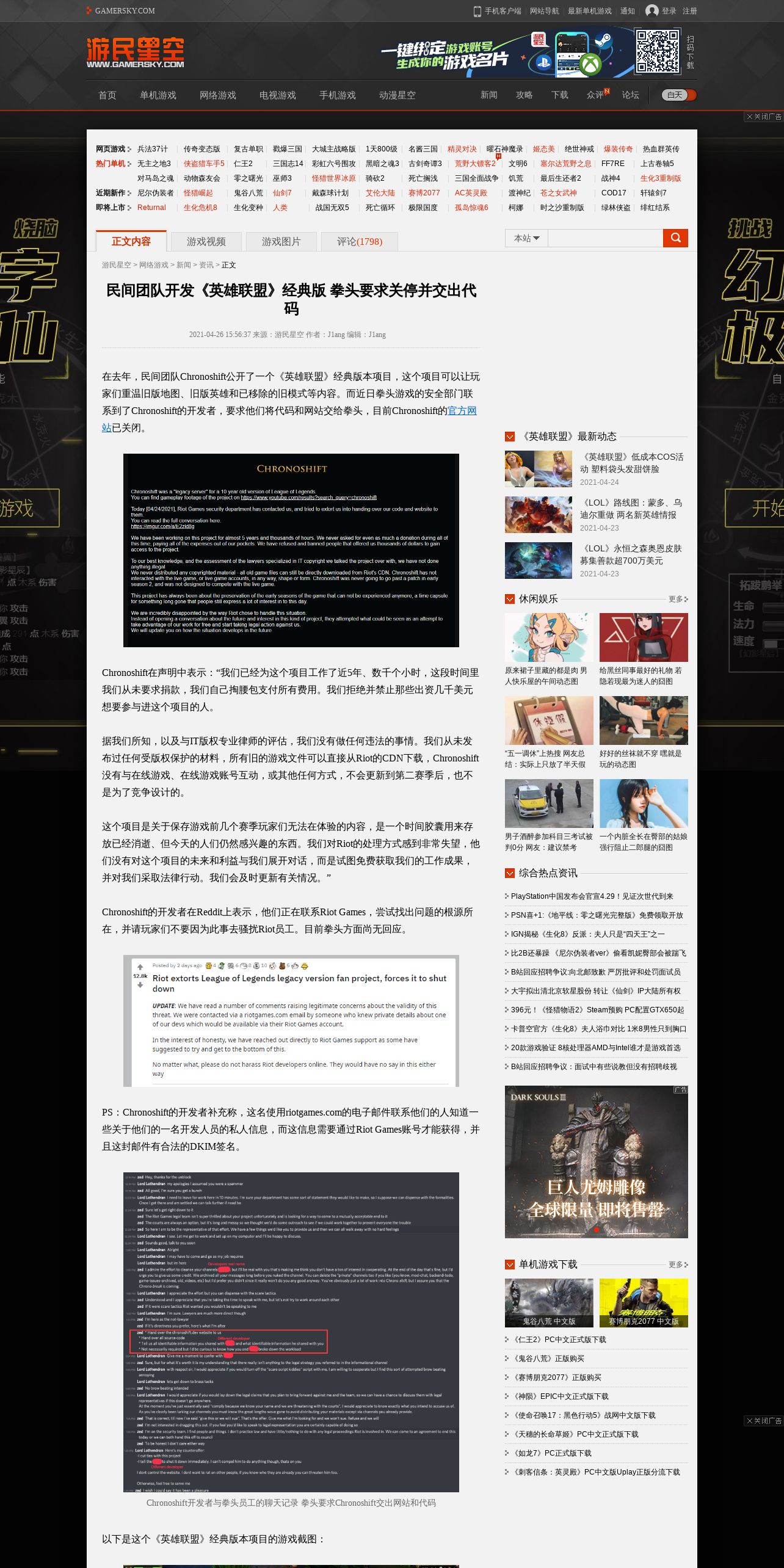Click 赛博2077 in 近期新作 row
Screen dimensions: 784x1568
point(424,193)
